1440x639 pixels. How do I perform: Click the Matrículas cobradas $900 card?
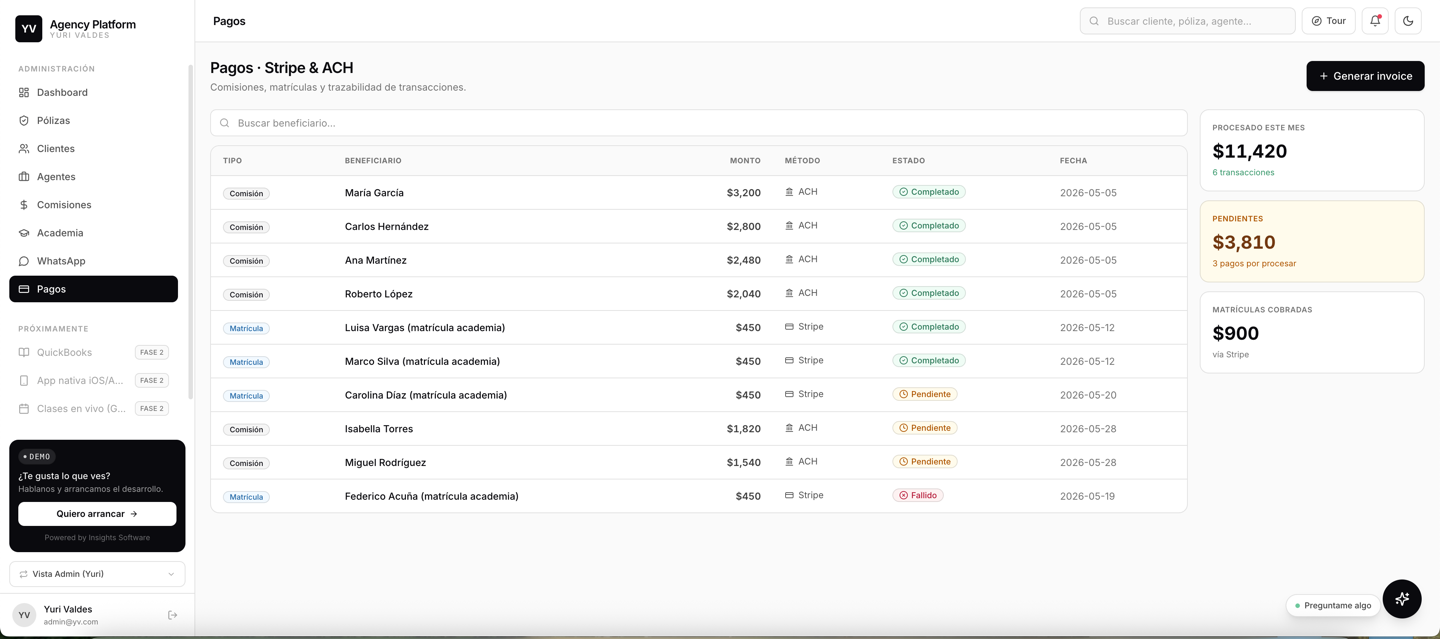click(1312, 332)
